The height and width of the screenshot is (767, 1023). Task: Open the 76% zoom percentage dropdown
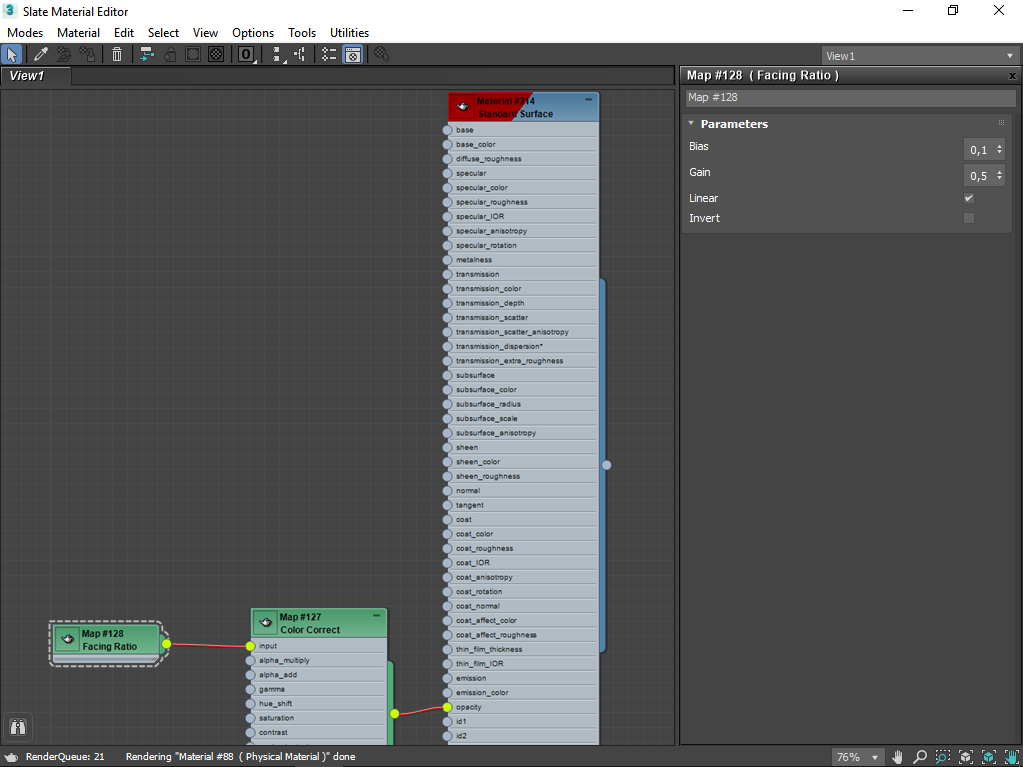click(x=872, y=756)
